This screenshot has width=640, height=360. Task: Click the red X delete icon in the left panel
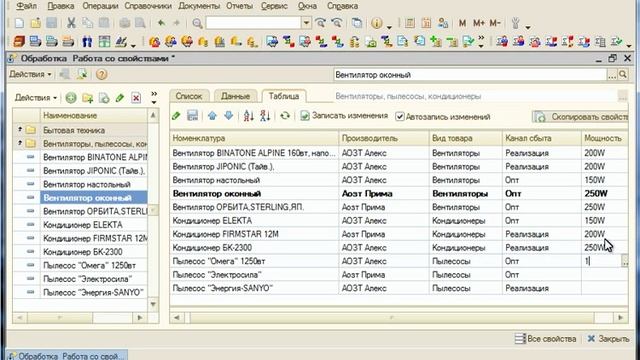[136, 98]
